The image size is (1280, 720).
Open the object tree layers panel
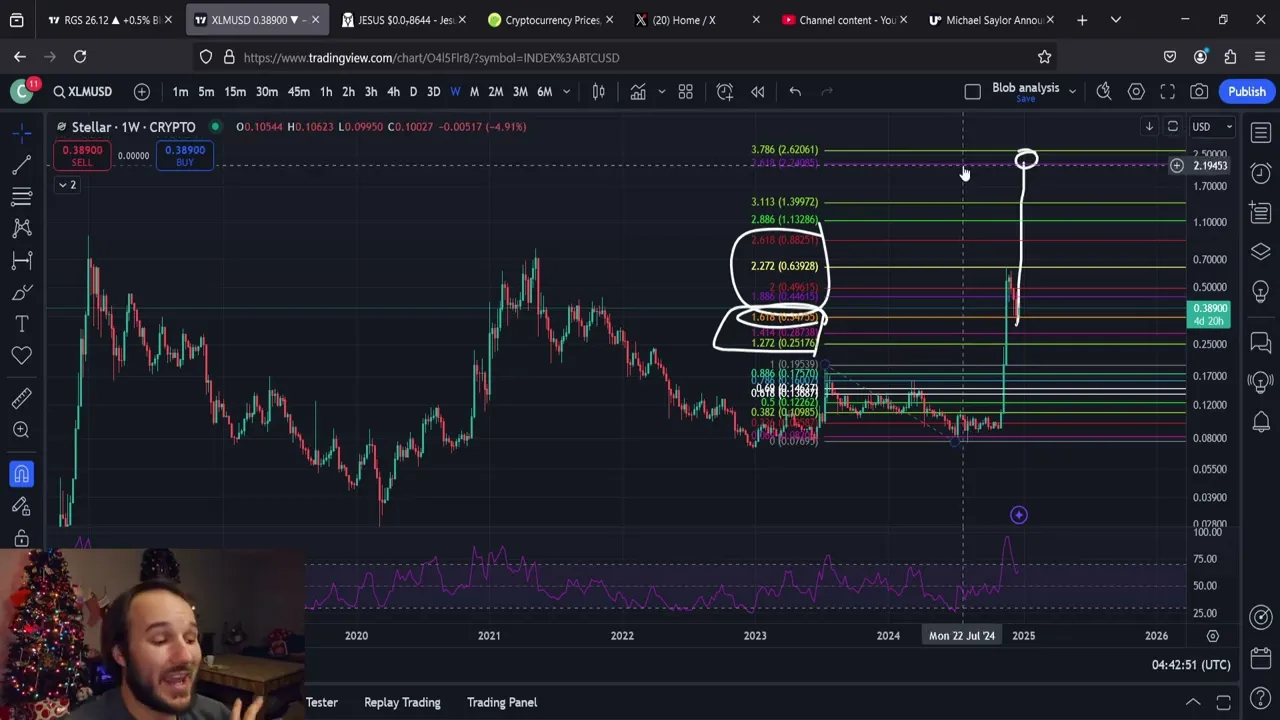coord(1261,251)
